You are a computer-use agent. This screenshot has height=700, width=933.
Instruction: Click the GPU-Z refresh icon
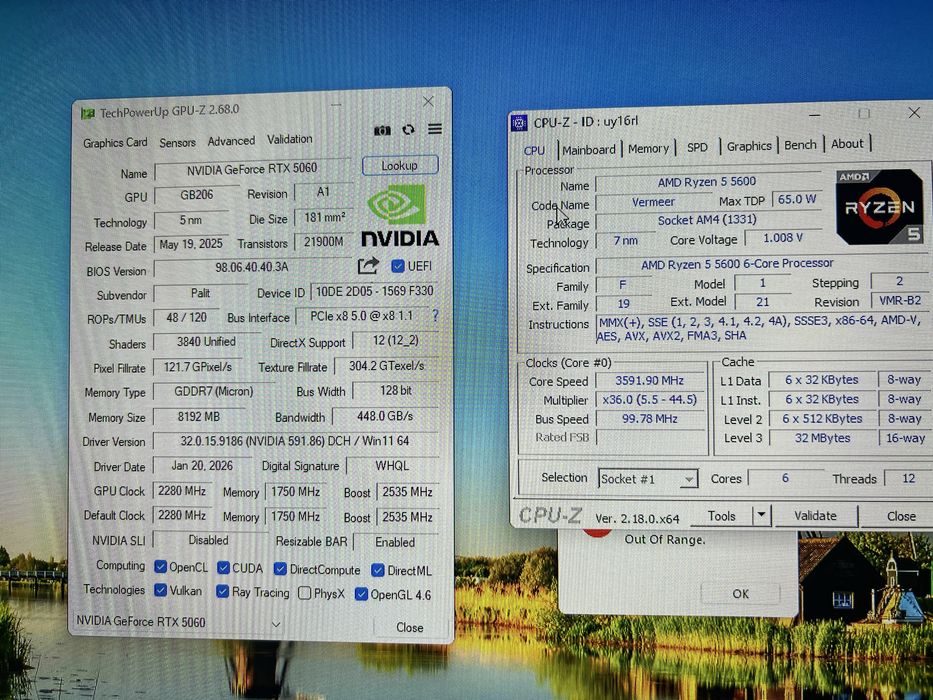pos(408,129)
